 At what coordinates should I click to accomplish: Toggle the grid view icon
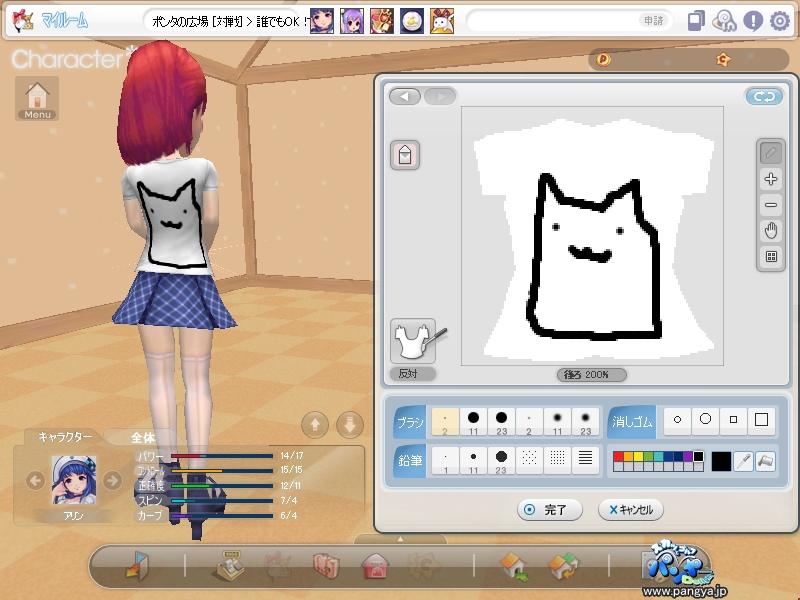pos(771,257)
